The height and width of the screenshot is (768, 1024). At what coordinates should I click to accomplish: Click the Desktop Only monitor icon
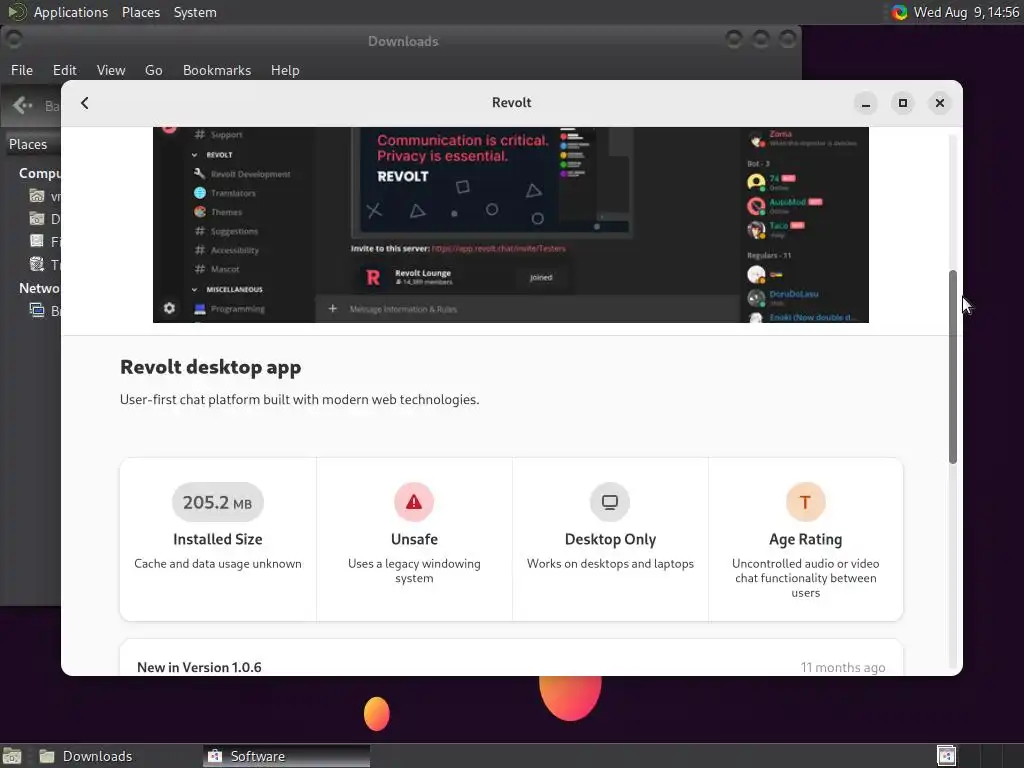coord(610,502)
